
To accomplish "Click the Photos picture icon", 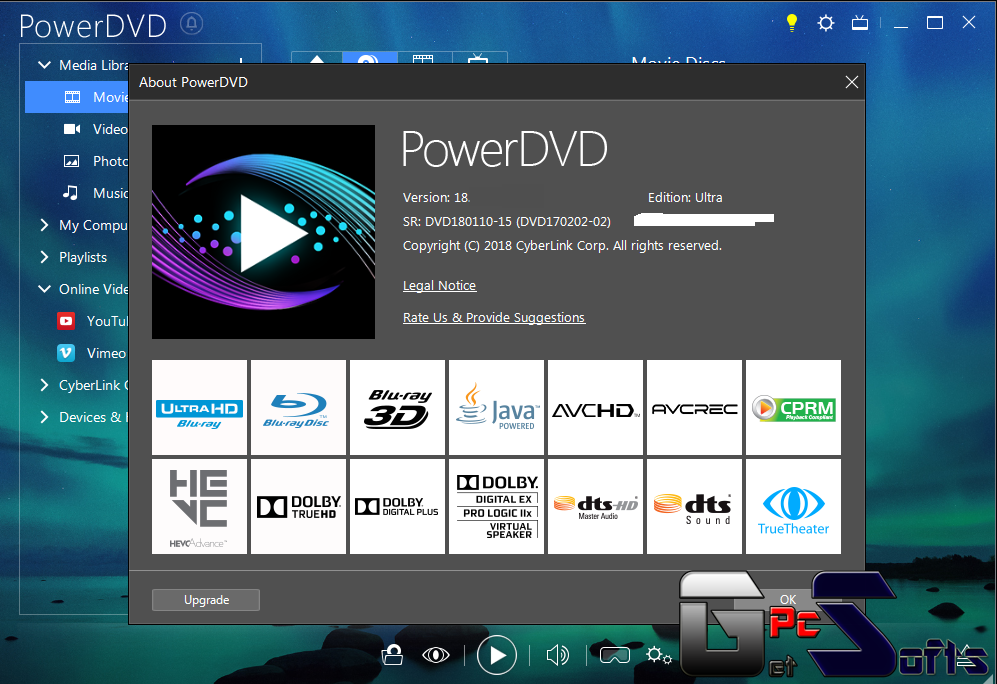I will [x=72, y=161].
